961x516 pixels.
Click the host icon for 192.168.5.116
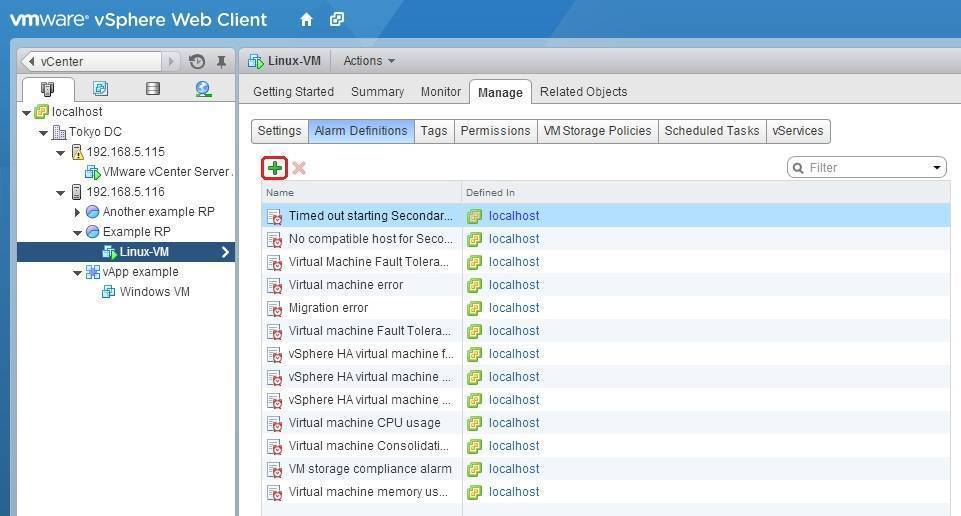click(77, 192)
